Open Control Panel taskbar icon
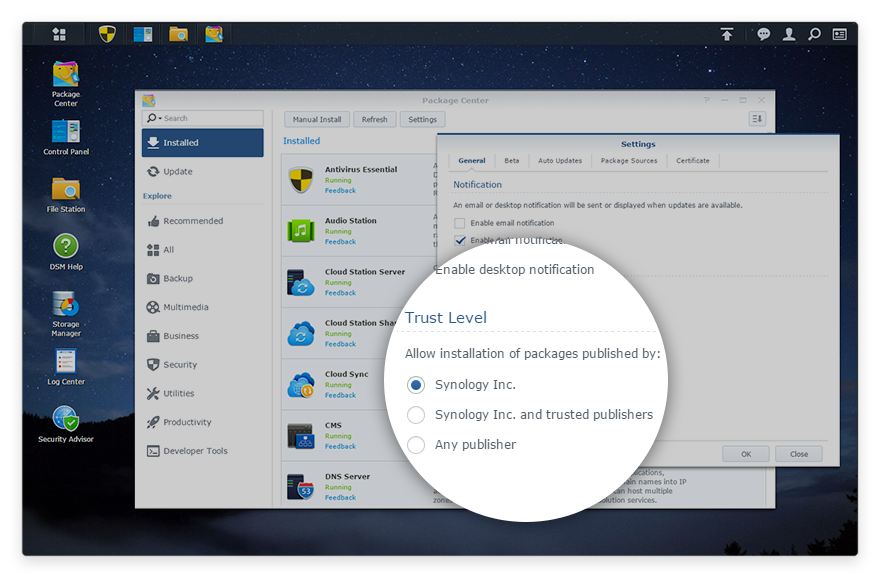This screenshot has width=880, height=575. click(143, 34)
